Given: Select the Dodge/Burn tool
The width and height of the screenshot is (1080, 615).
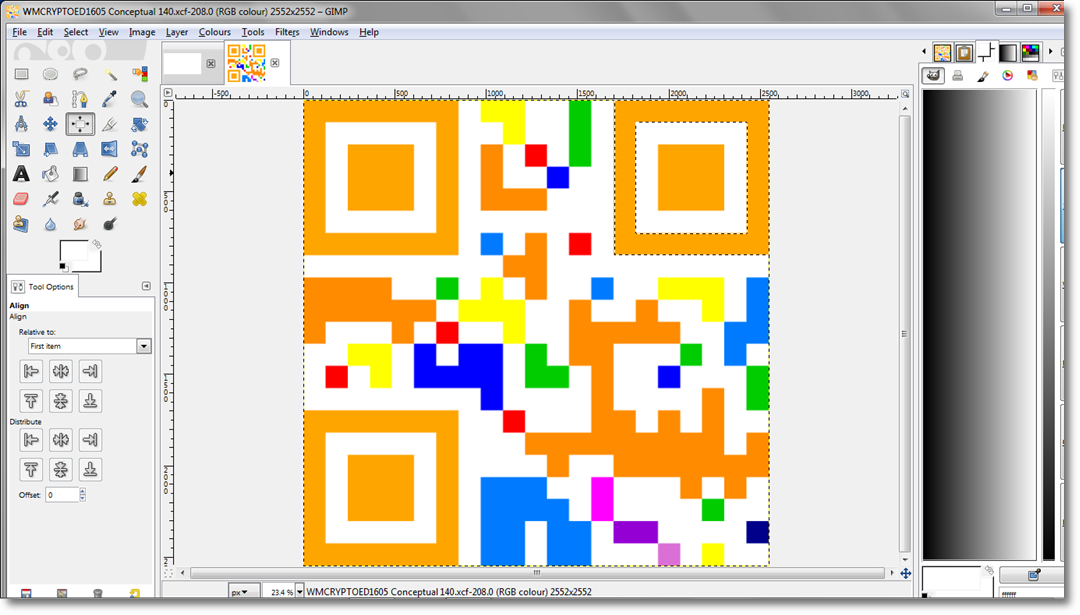Looking at the screenshot, I should pyautogui.click(x=110, y=224).
